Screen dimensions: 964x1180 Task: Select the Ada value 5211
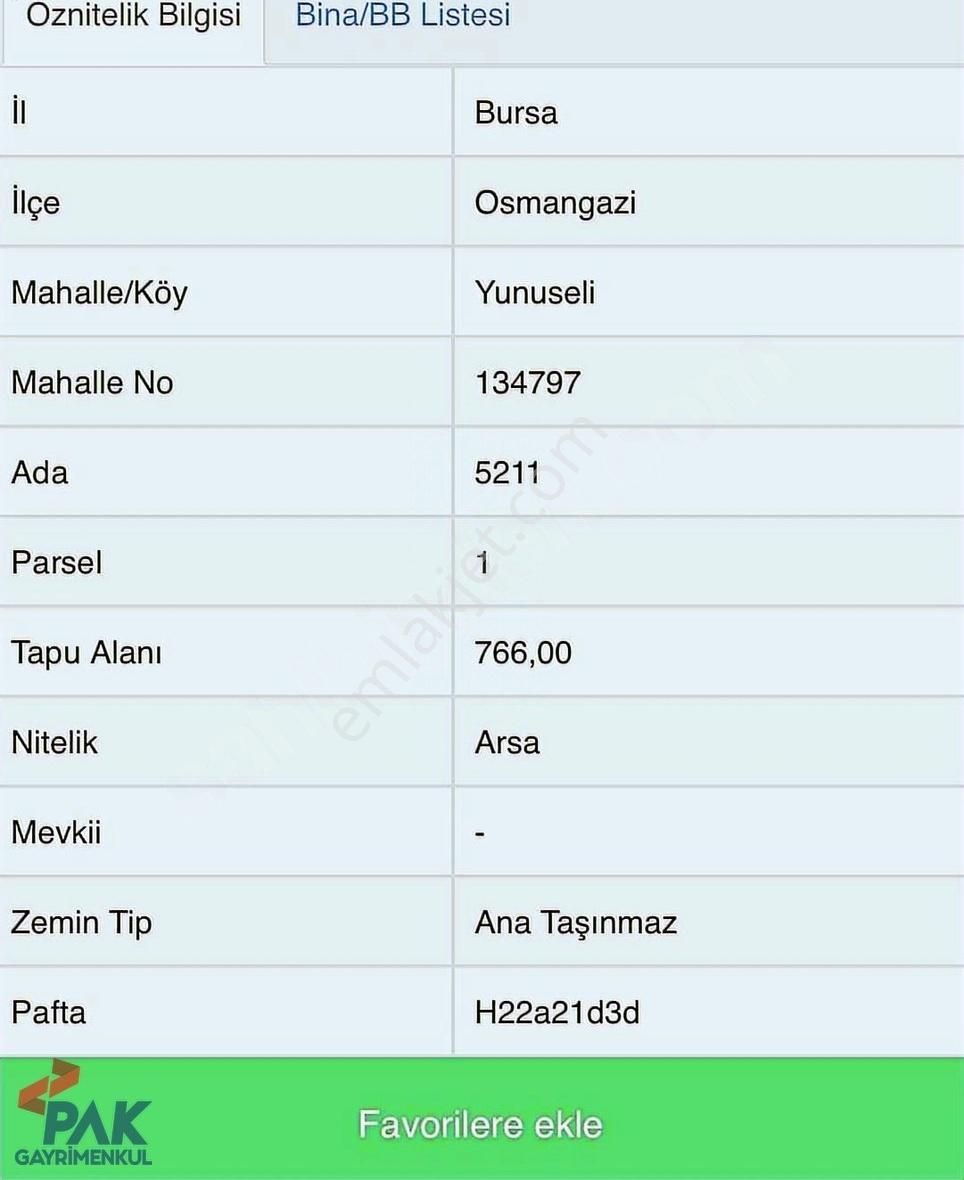tap(507, 473)
